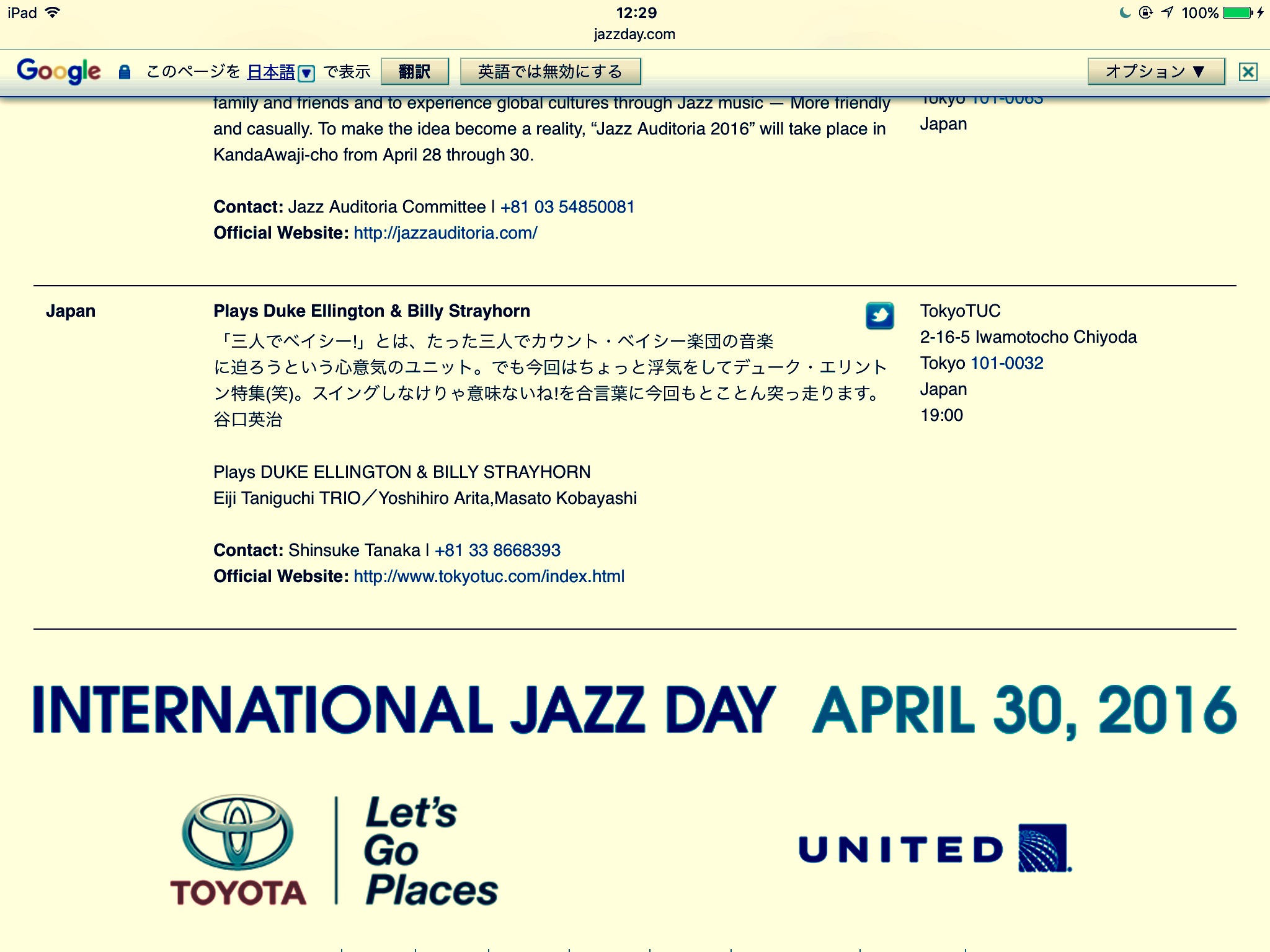The width and height of the screenshot is (1270, 952).
Task: Click the Do Not Disturb moon icon
Action: pyautogui.click(x=1125, y=12)
